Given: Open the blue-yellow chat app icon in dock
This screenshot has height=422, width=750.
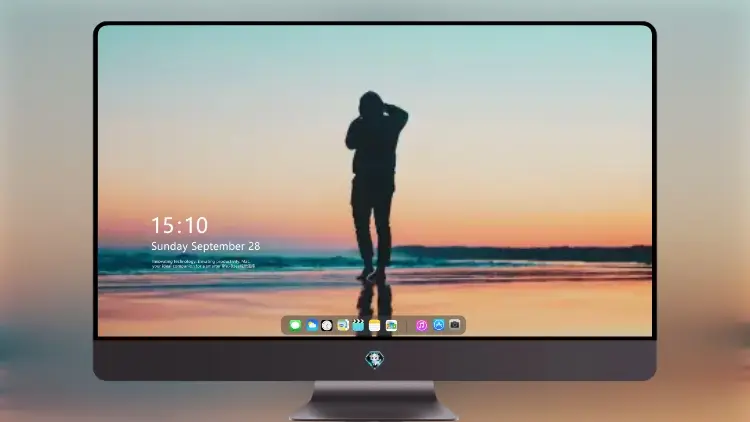Looking at the screenshot, I should pyautogui.click(x=342, y=325).
